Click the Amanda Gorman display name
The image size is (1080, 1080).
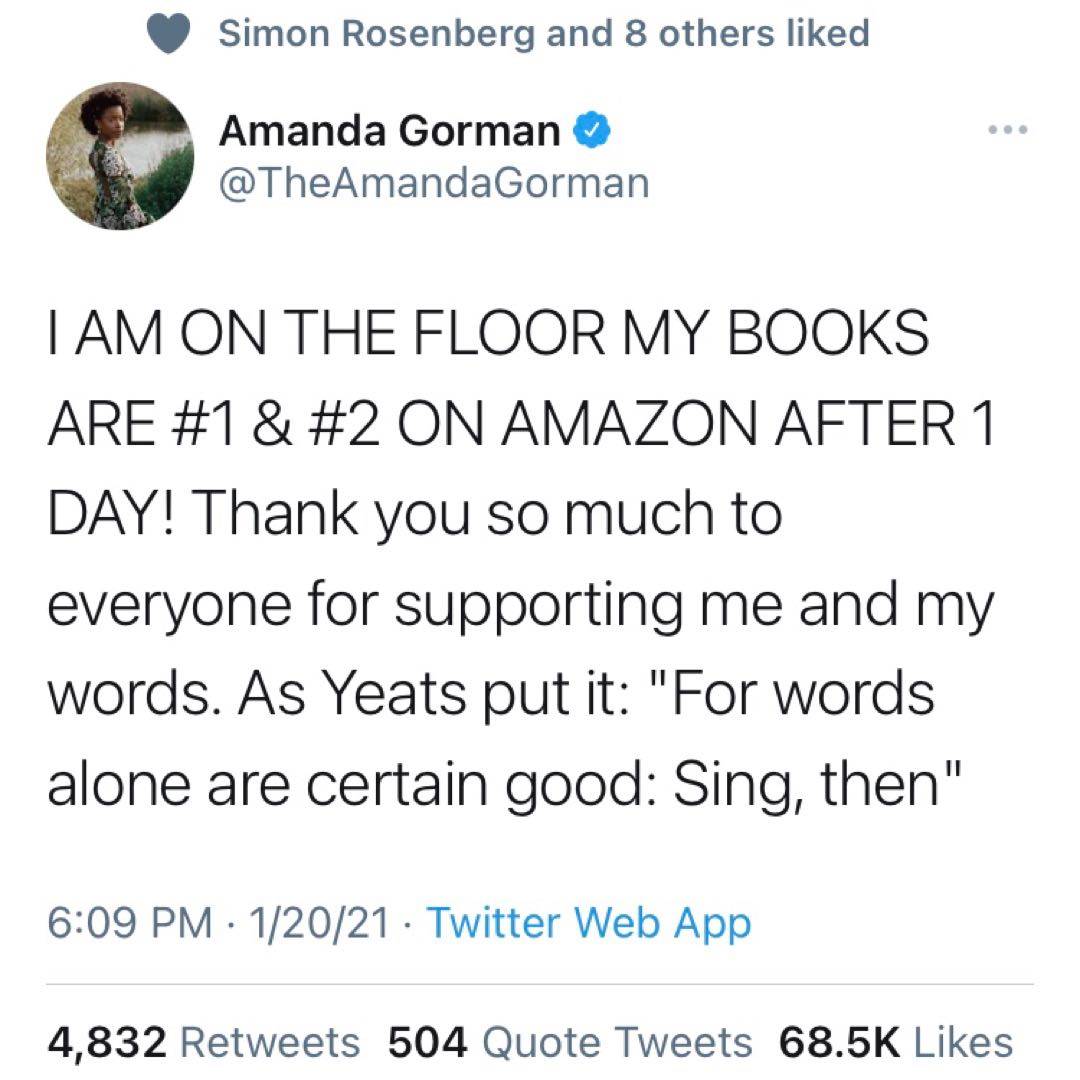tap(389, 131)
